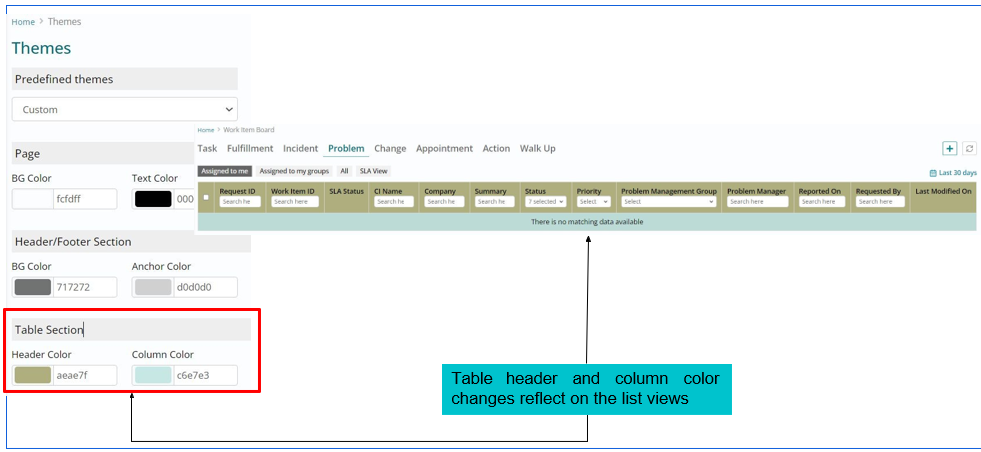The height and width of the screenshot is (452, 981).
Task: Open the Priority Select dropdown
Action: tap(594, 202)
